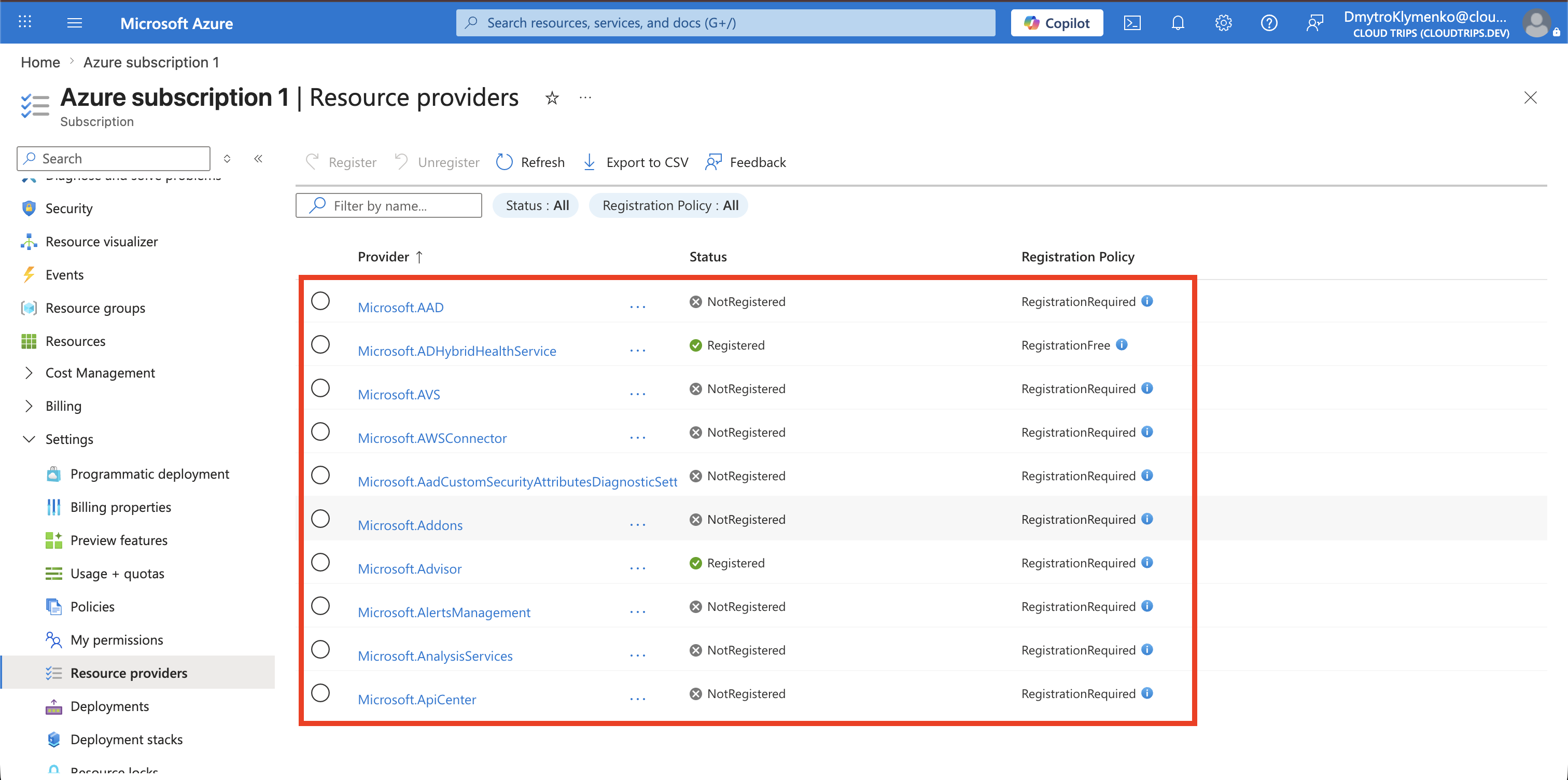1568x780 pixels.
Task: Sort by the Provider column header
Action: coord(390,257)
